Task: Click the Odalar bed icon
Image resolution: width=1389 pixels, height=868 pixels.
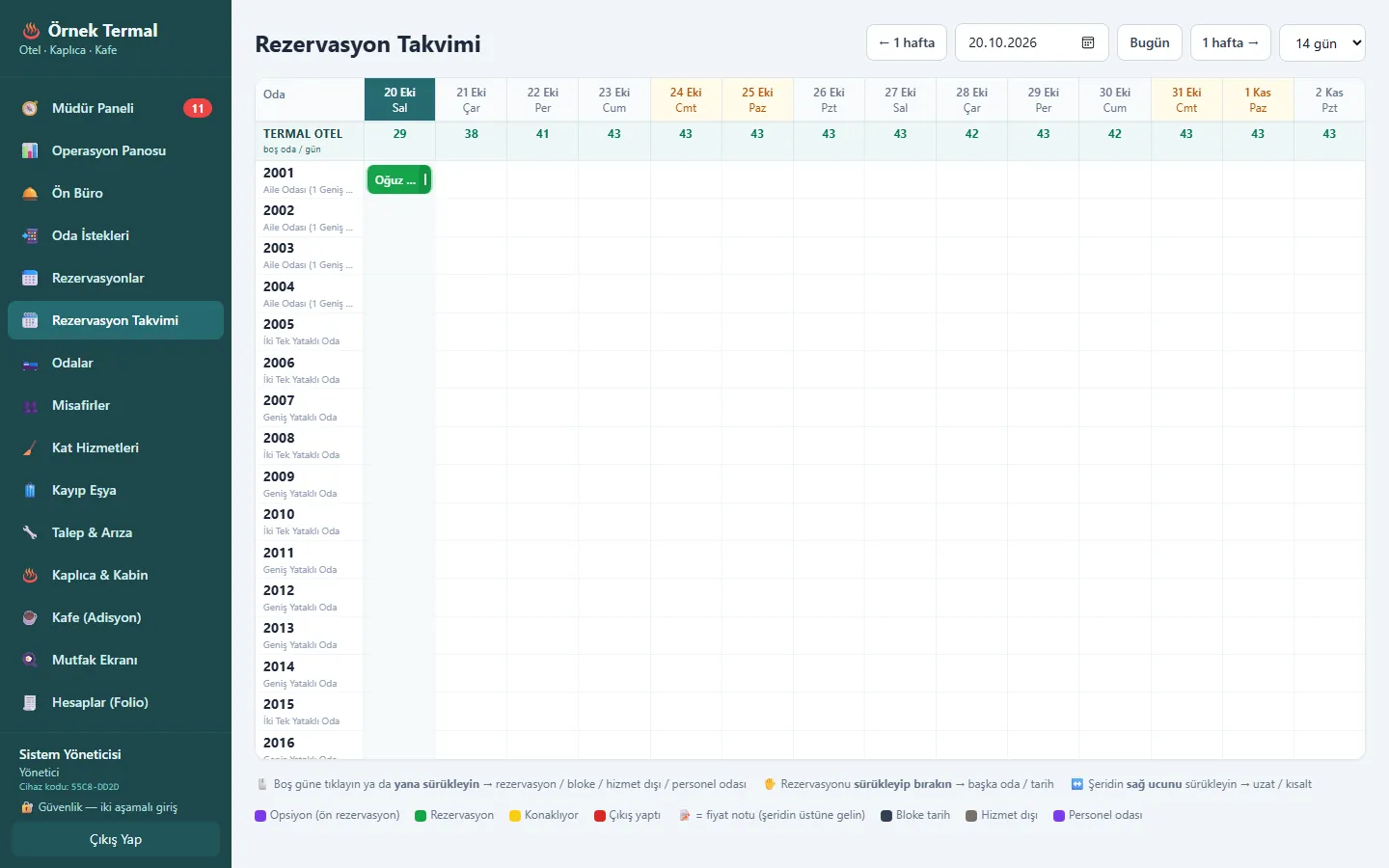Action: [30, 363]
